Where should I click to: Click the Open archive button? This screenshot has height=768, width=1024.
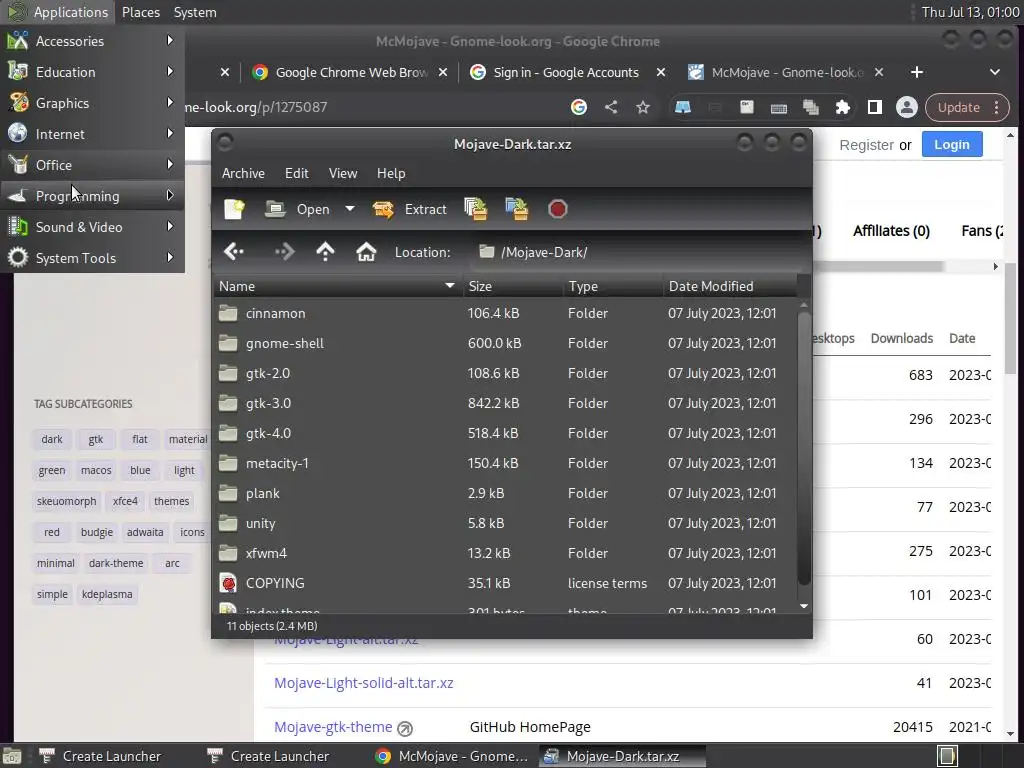tap(298, 209)
